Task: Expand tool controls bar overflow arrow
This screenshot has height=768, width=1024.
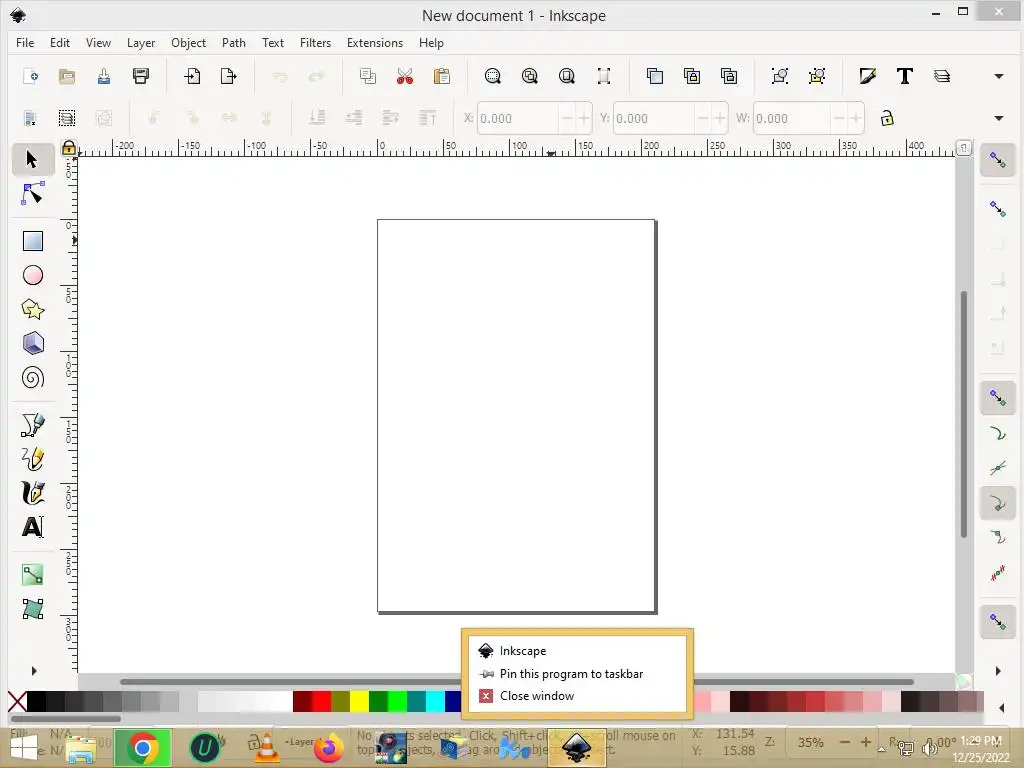Action: pos(999,118)
